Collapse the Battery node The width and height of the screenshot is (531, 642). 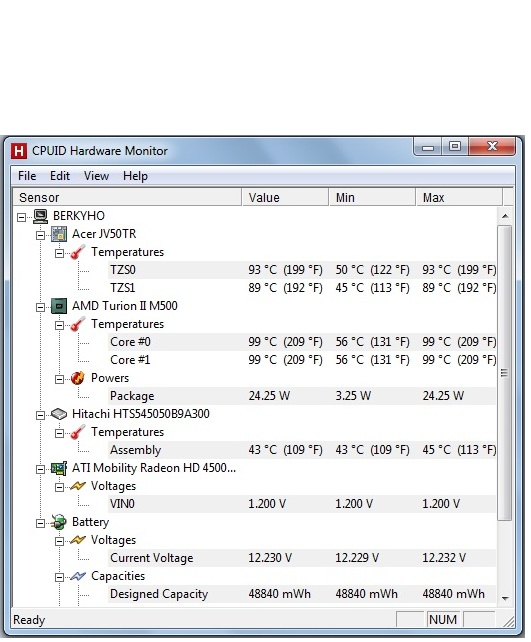[40, 523]
